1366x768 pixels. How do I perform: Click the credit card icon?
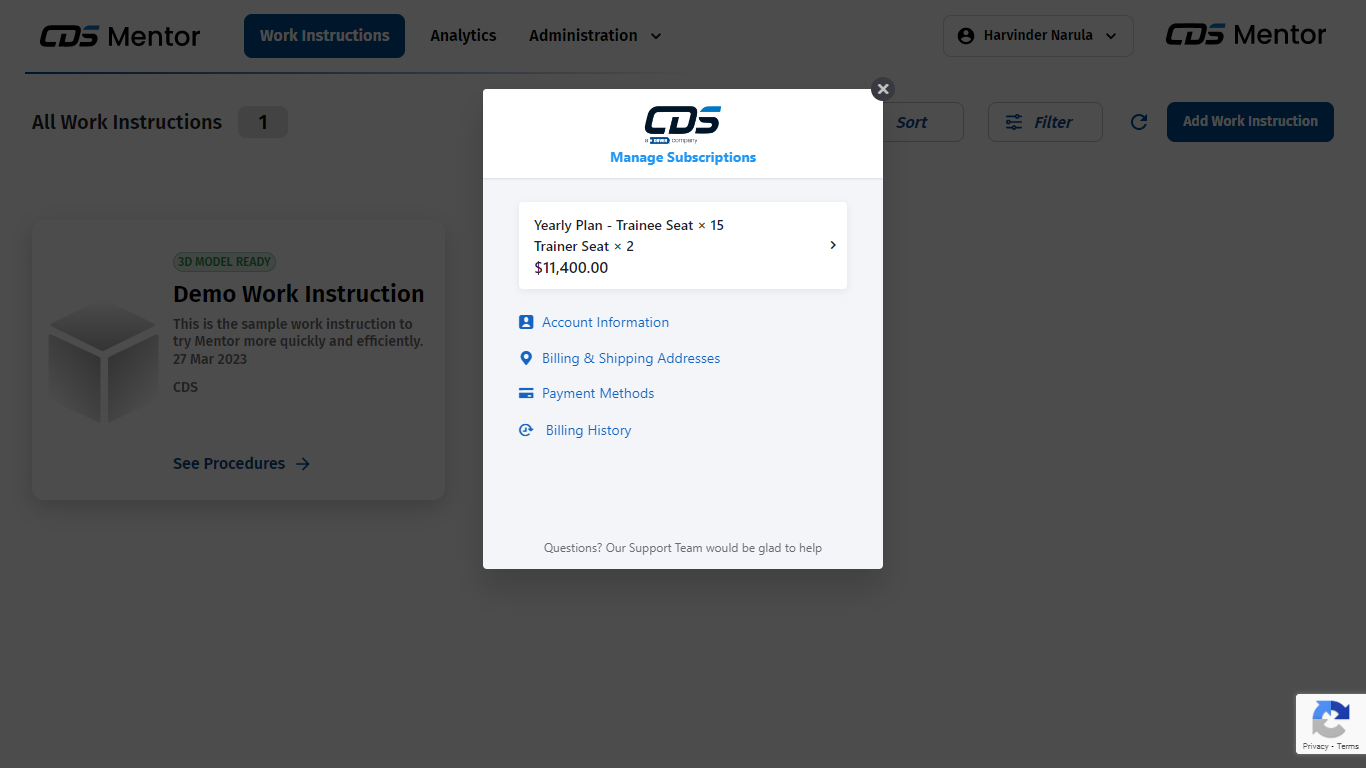point(526,393)
